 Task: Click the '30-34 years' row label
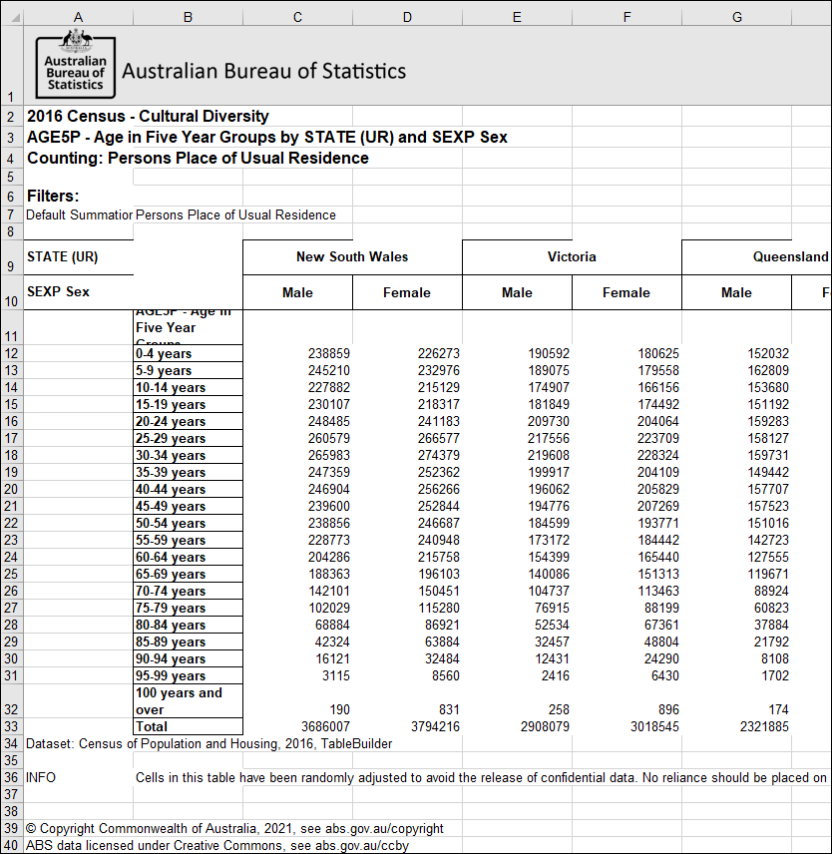(188, 455)
